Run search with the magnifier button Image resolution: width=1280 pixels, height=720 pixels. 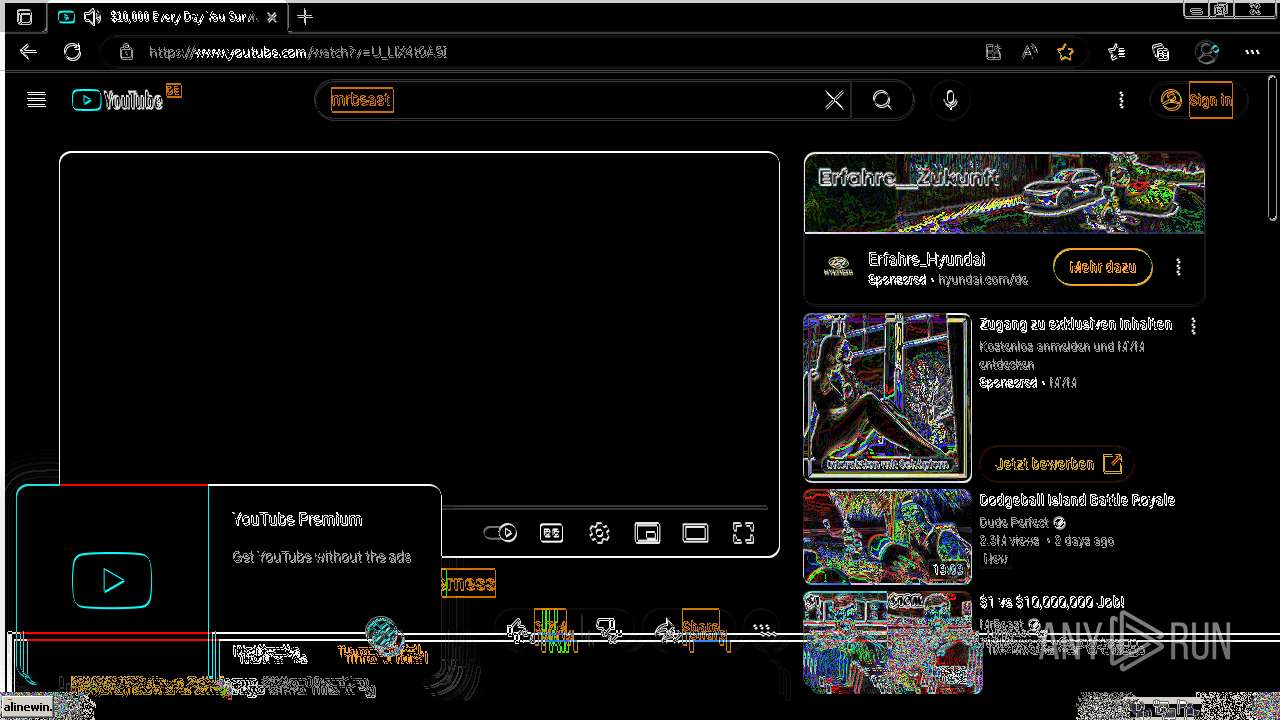click(x=882, y=100)
